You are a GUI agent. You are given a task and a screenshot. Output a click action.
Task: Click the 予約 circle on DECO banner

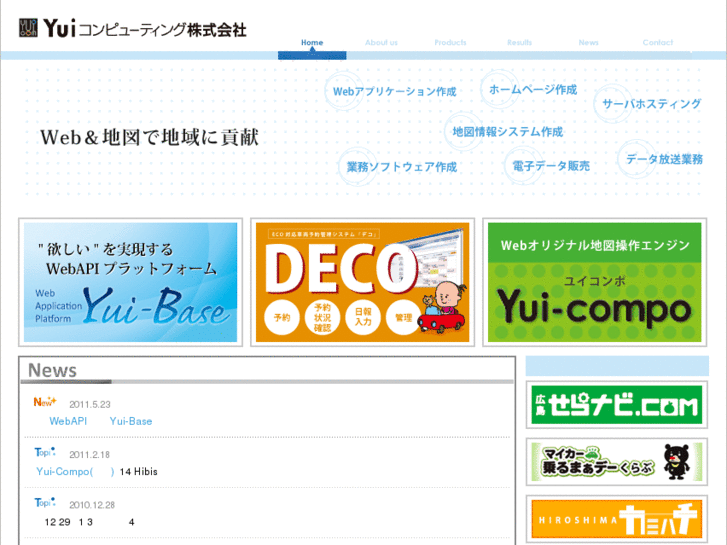tap(282, 318)
